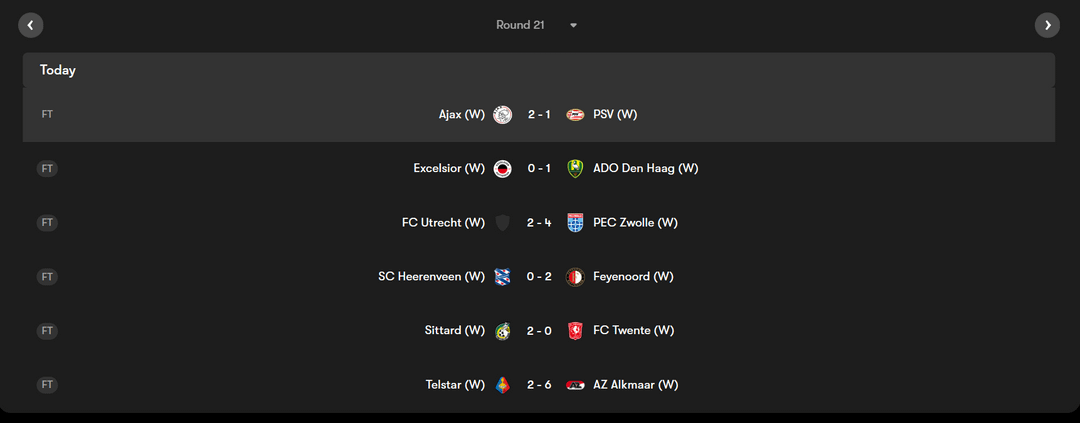
Task: Click the Ajax club crest icon
Action: (503, 114)
